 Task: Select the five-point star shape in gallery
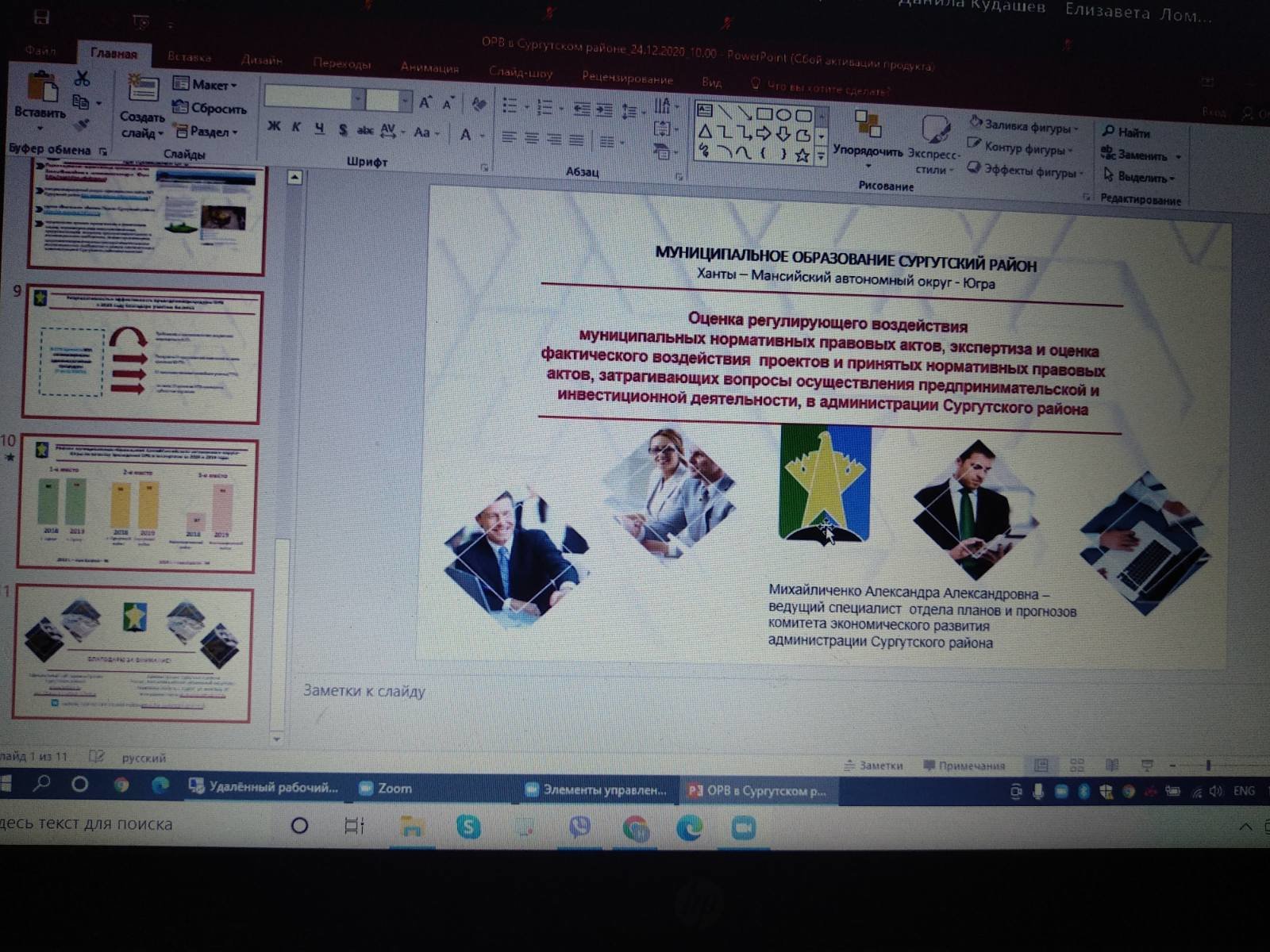(x=802, y=155)
